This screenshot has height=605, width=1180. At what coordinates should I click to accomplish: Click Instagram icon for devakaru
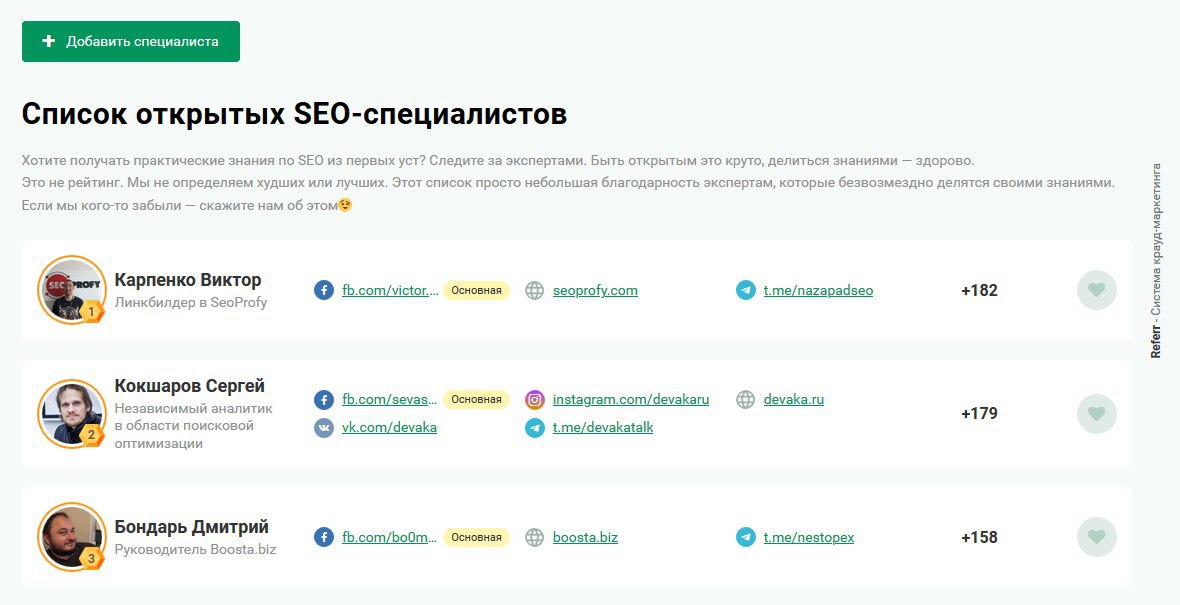[535, 399]
